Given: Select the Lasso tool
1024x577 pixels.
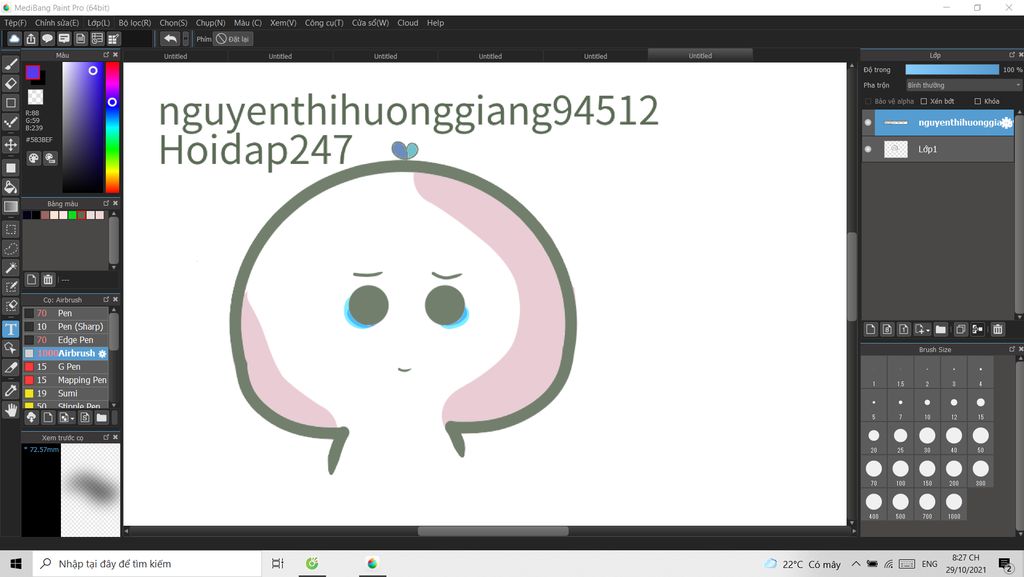Looking at the screenshot, I should (10, 249).
